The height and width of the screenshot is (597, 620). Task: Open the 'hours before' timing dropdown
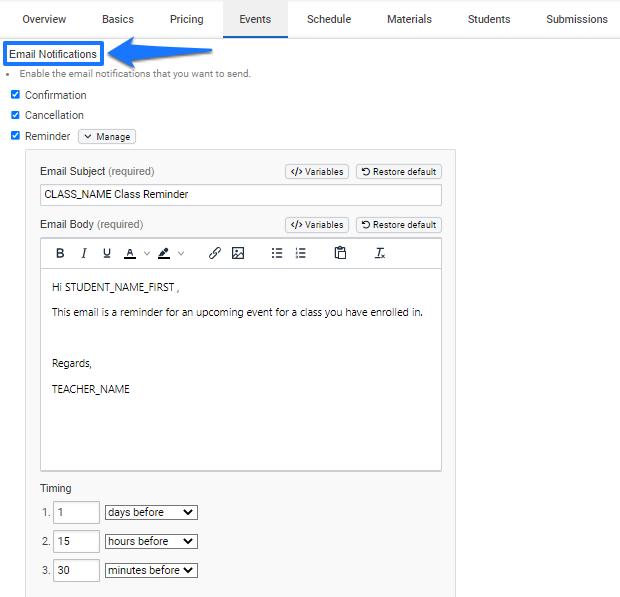coord(151,541)
